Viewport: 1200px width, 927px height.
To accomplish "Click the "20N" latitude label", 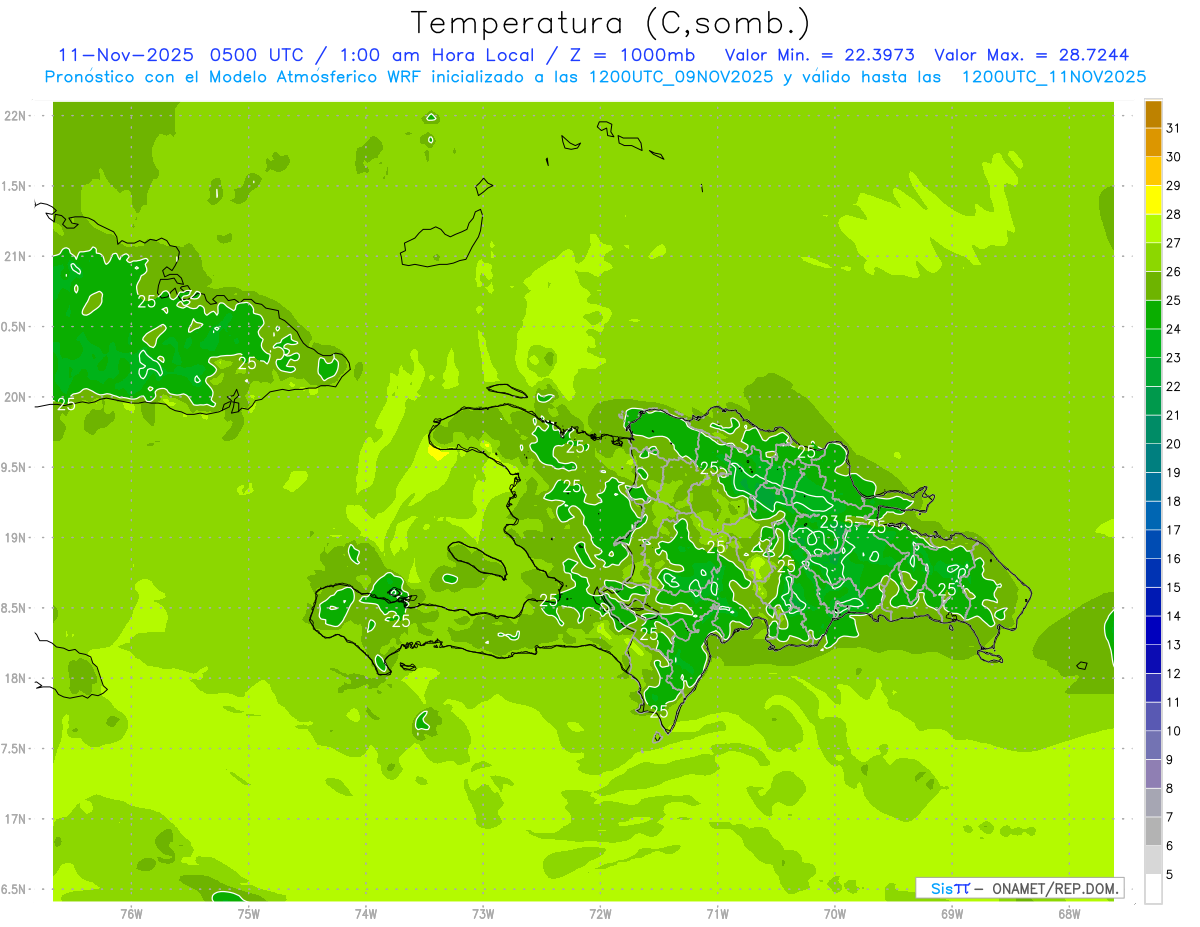I will point(14,397).
